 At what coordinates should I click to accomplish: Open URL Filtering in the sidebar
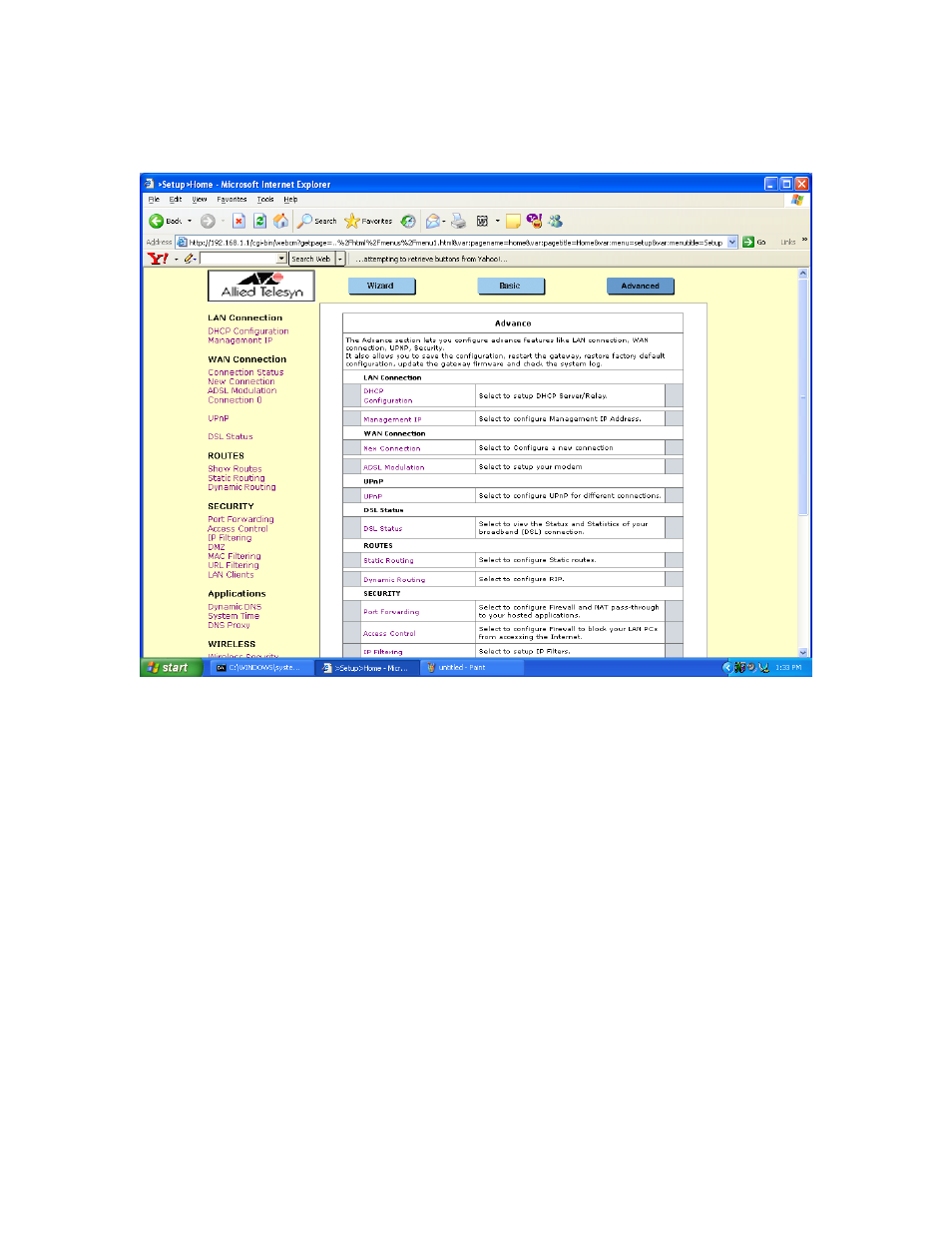point(234,565)
